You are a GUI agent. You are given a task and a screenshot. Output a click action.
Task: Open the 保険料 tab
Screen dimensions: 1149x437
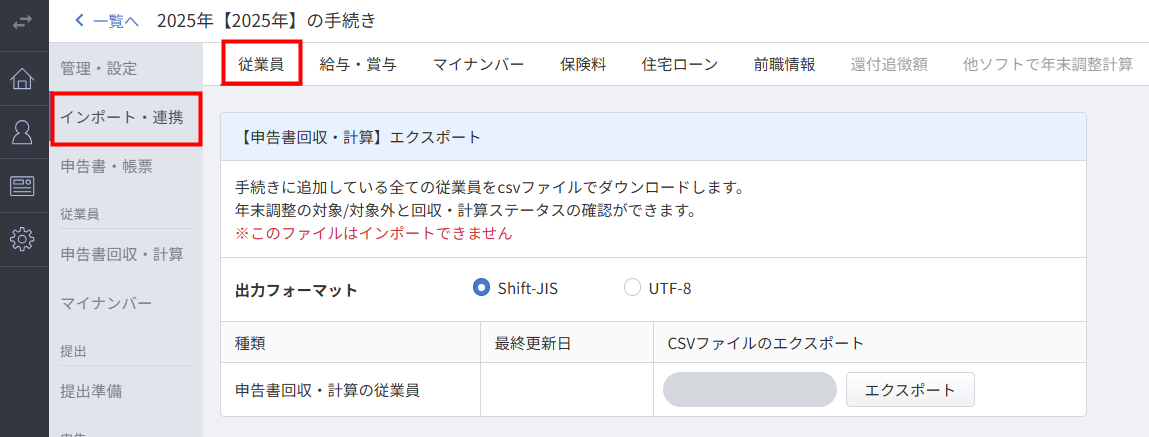point(583,64)
